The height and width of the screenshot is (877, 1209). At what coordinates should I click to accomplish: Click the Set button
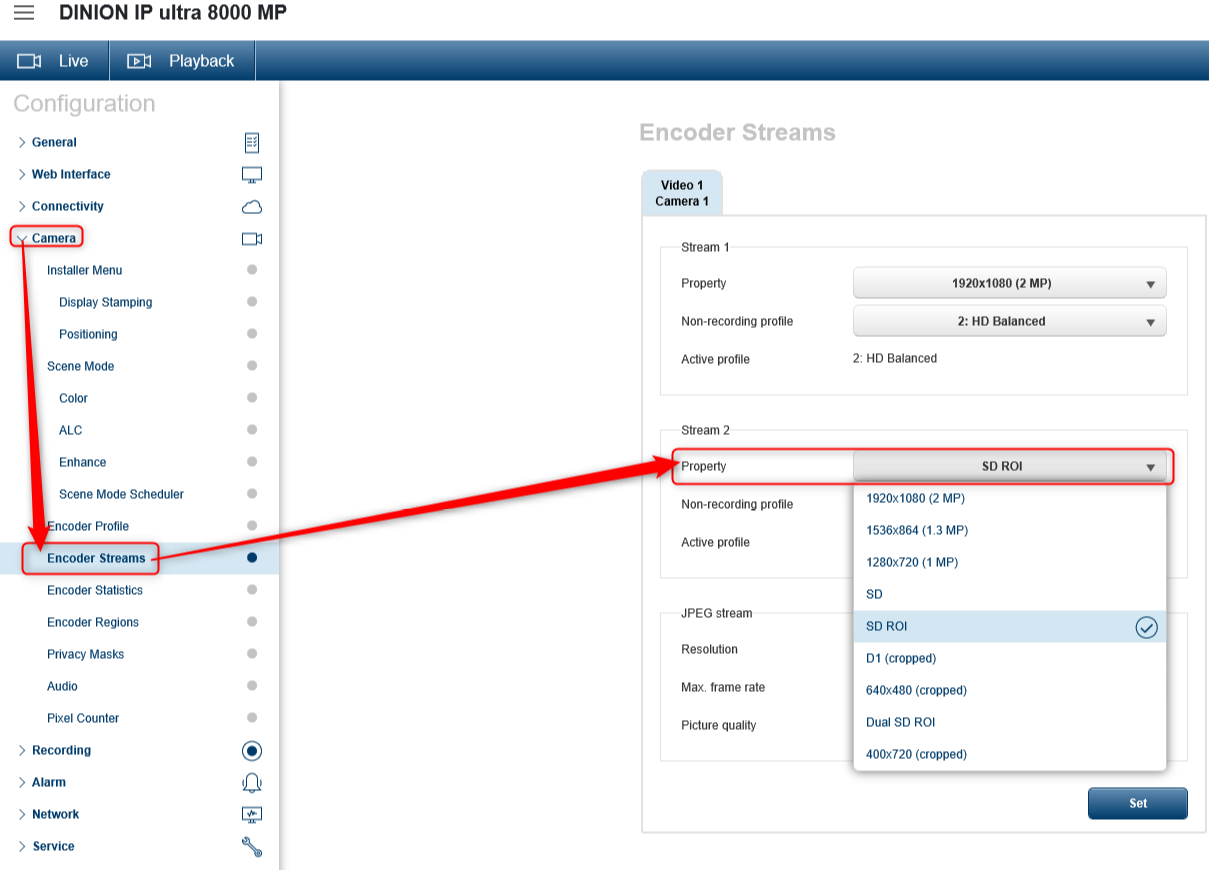tap(1138, 803)
